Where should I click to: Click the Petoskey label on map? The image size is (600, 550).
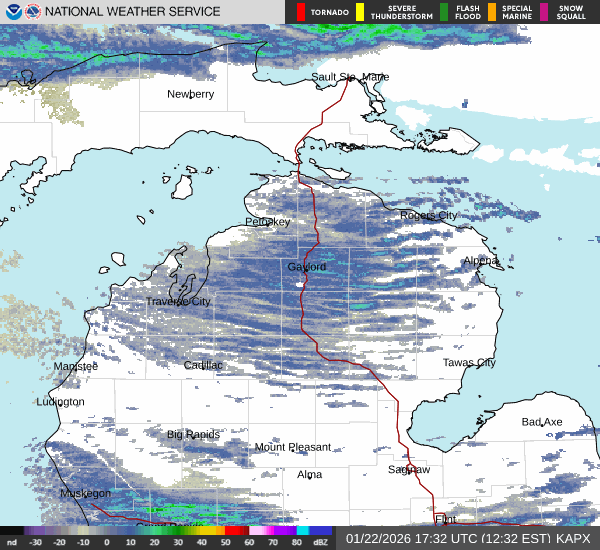[268, 221]
